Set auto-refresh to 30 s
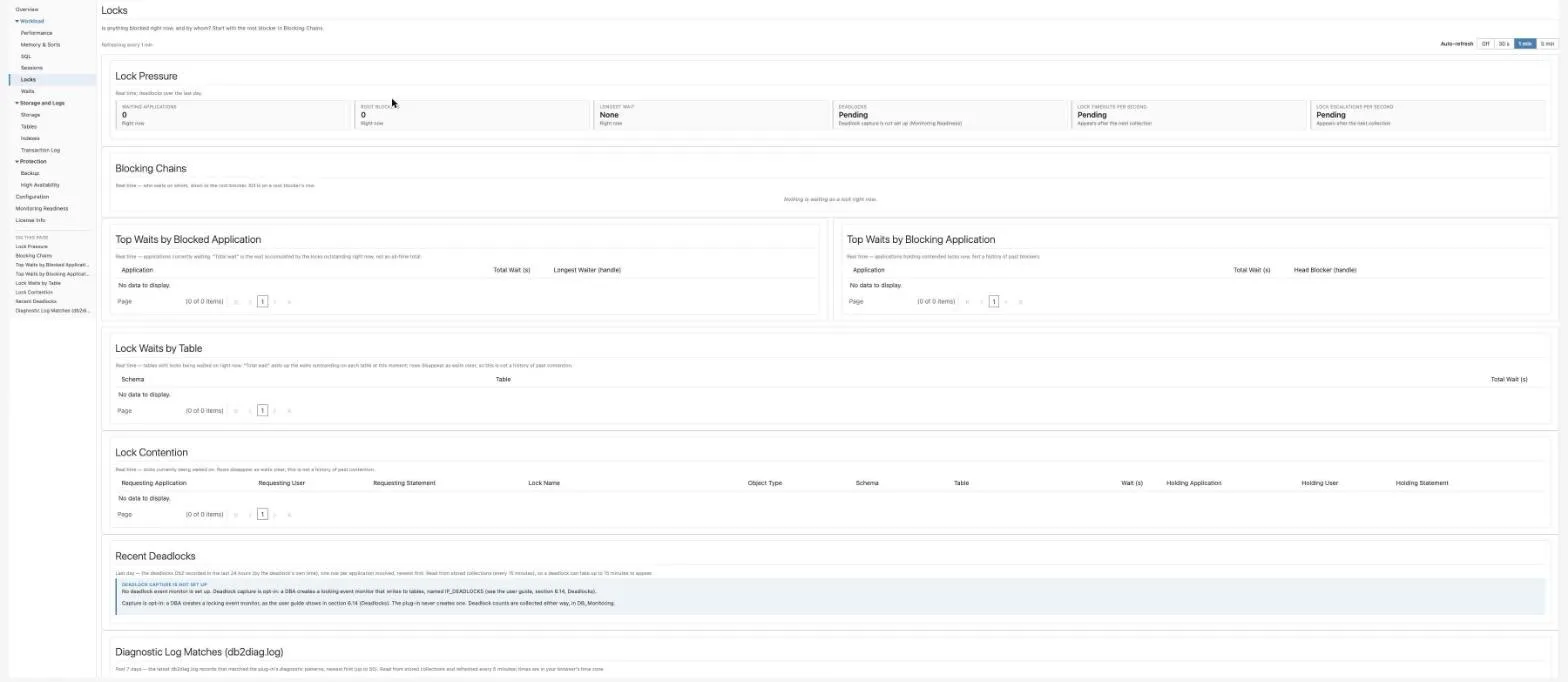 [1504, 44]
